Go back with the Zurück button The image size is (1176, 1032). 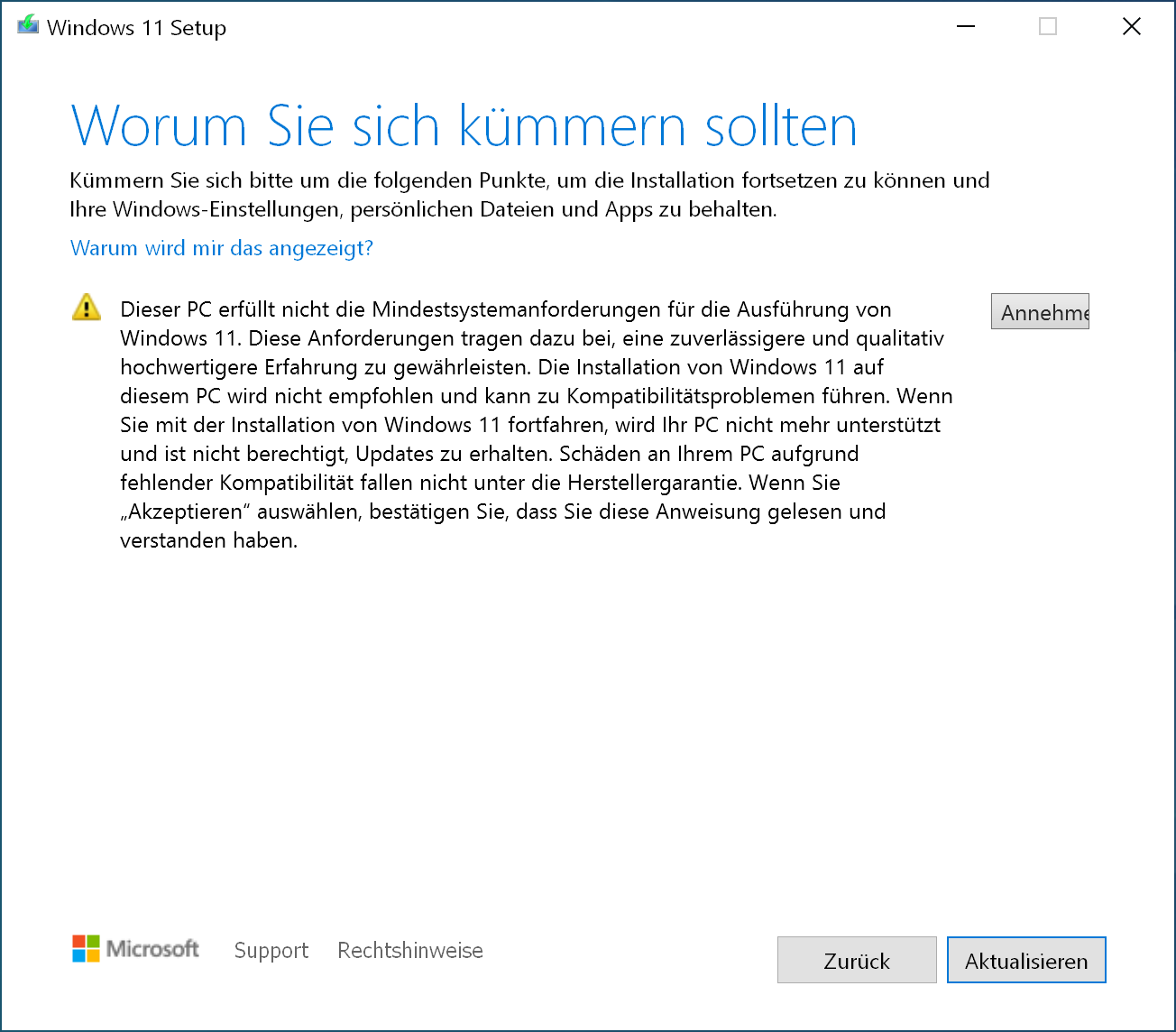(x=857, y=960)
